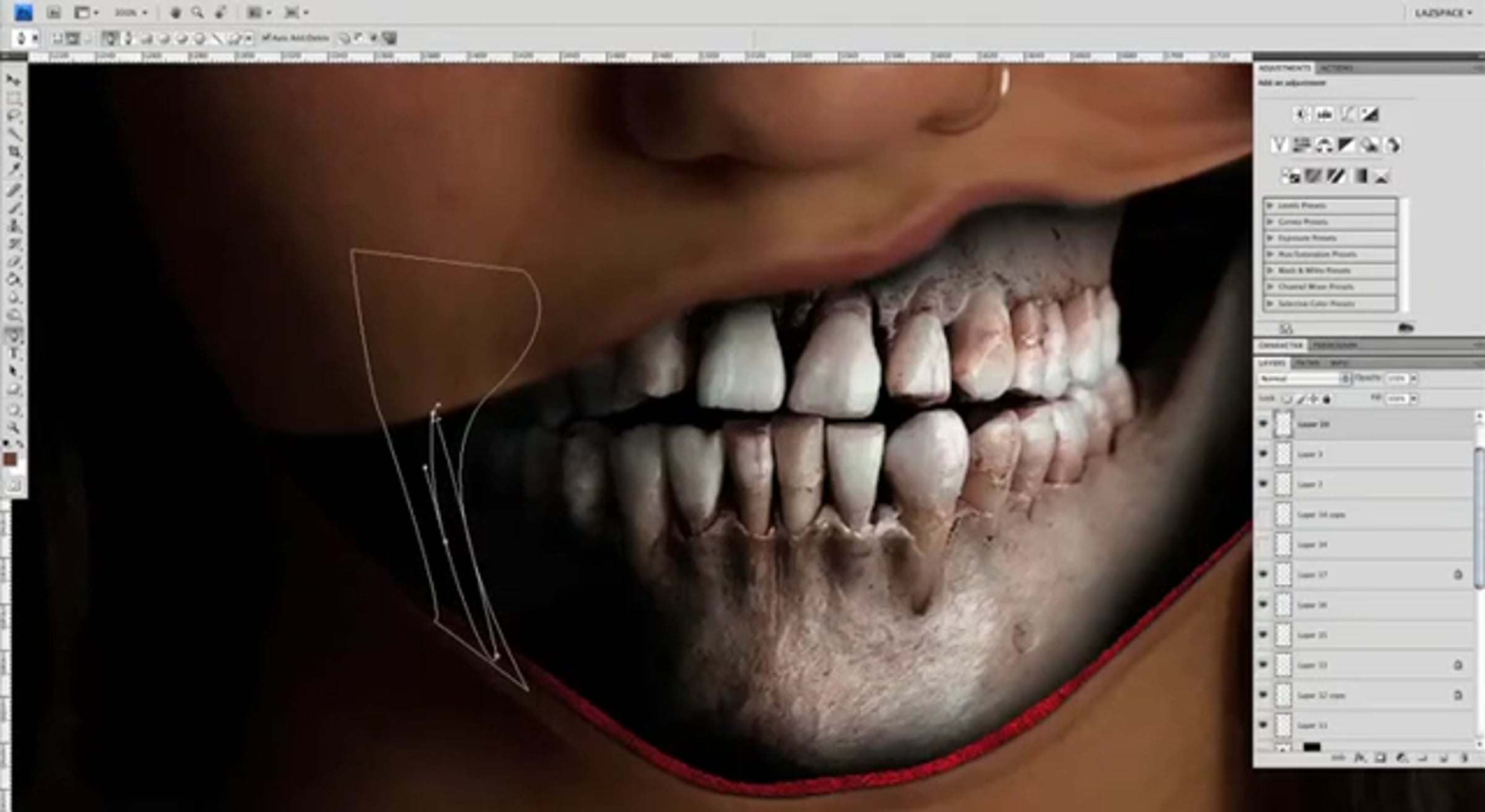
Task: Add a Vibrance adjustment
Action: click(x=1279, y=145)
